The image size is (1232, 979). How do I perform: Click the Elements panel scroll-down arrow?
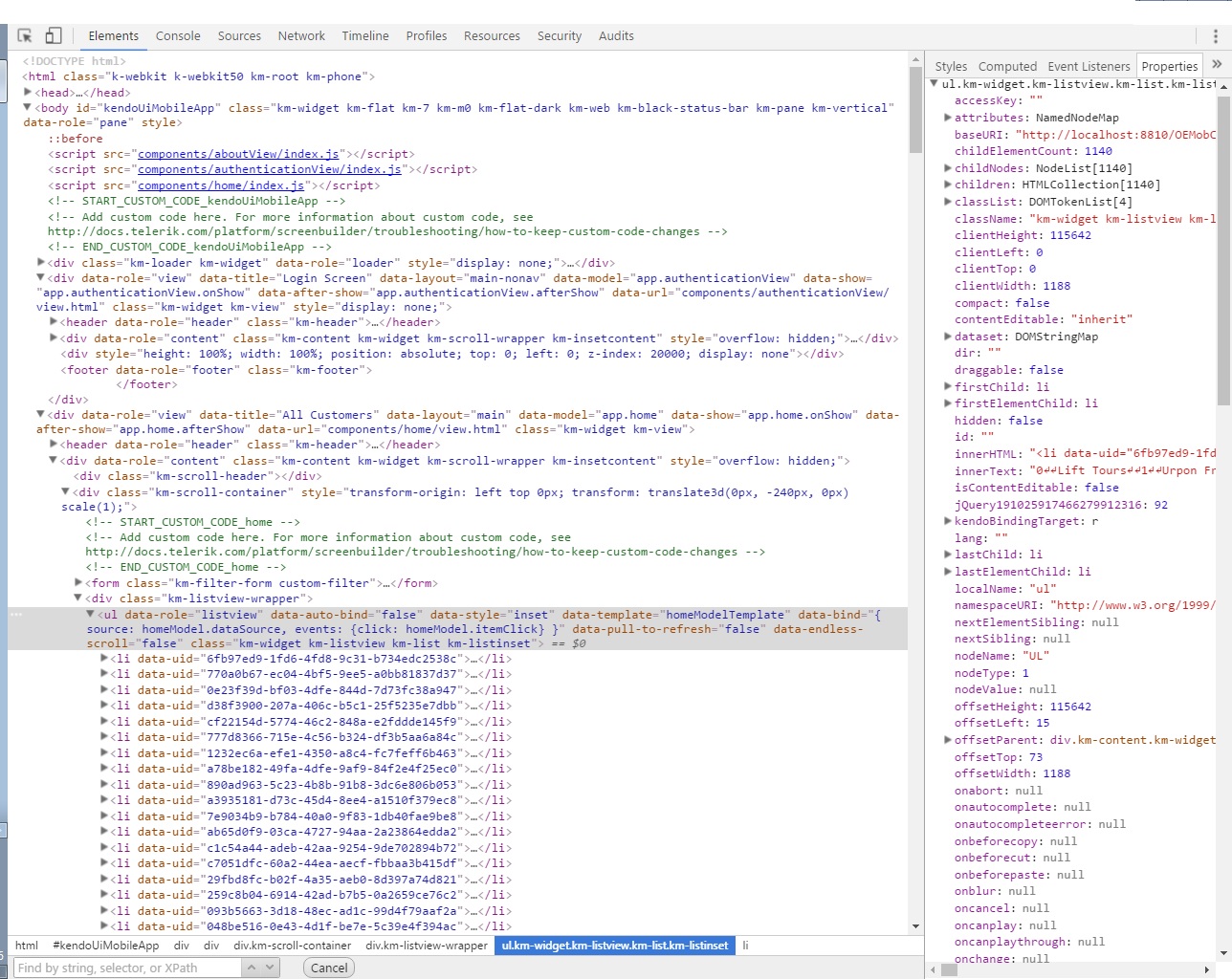pos(915,925)
